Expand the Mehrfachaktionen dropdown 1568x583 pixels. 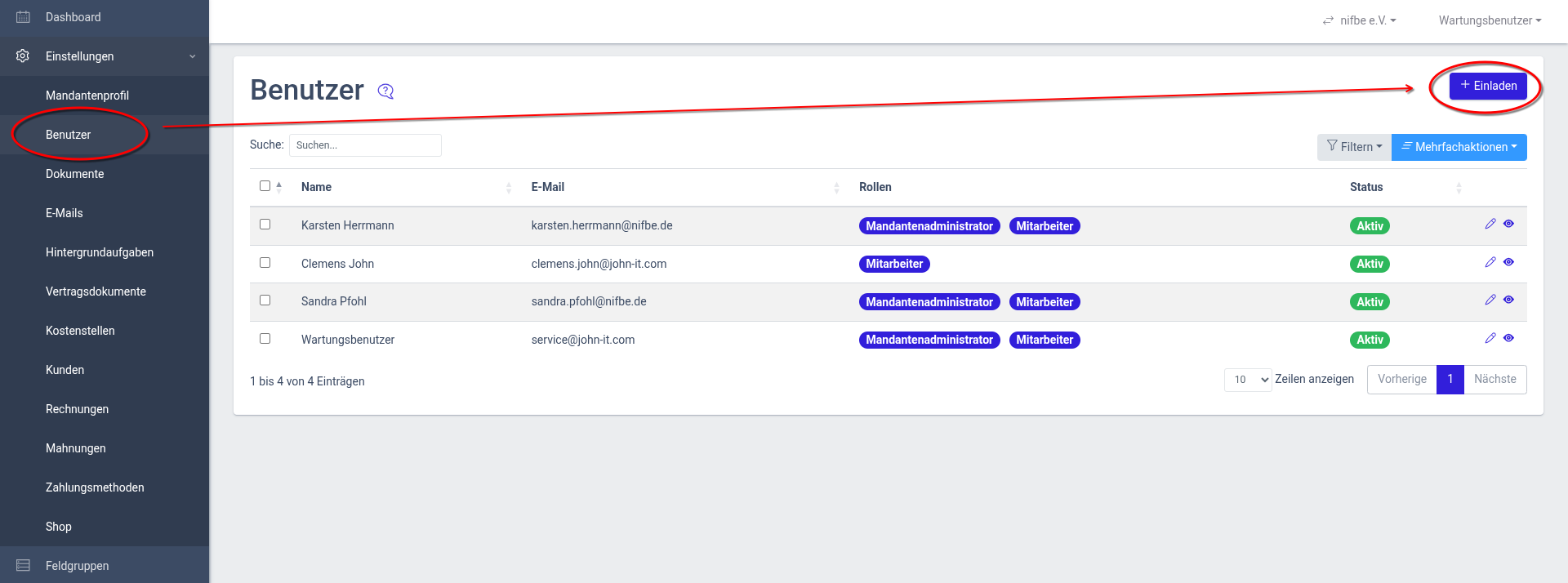coord(1459,147)
